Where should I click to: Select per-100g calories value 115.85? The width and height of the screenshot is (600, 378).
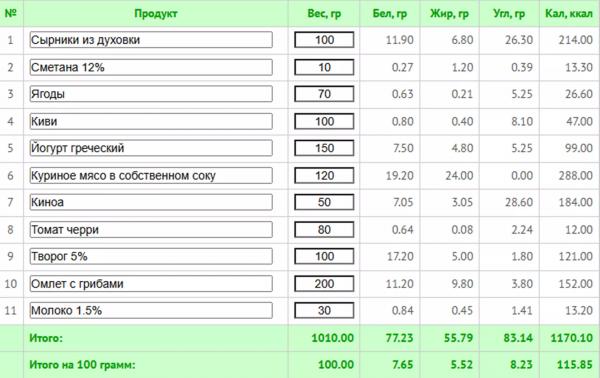pyautogui.click(x=575, y=365)
